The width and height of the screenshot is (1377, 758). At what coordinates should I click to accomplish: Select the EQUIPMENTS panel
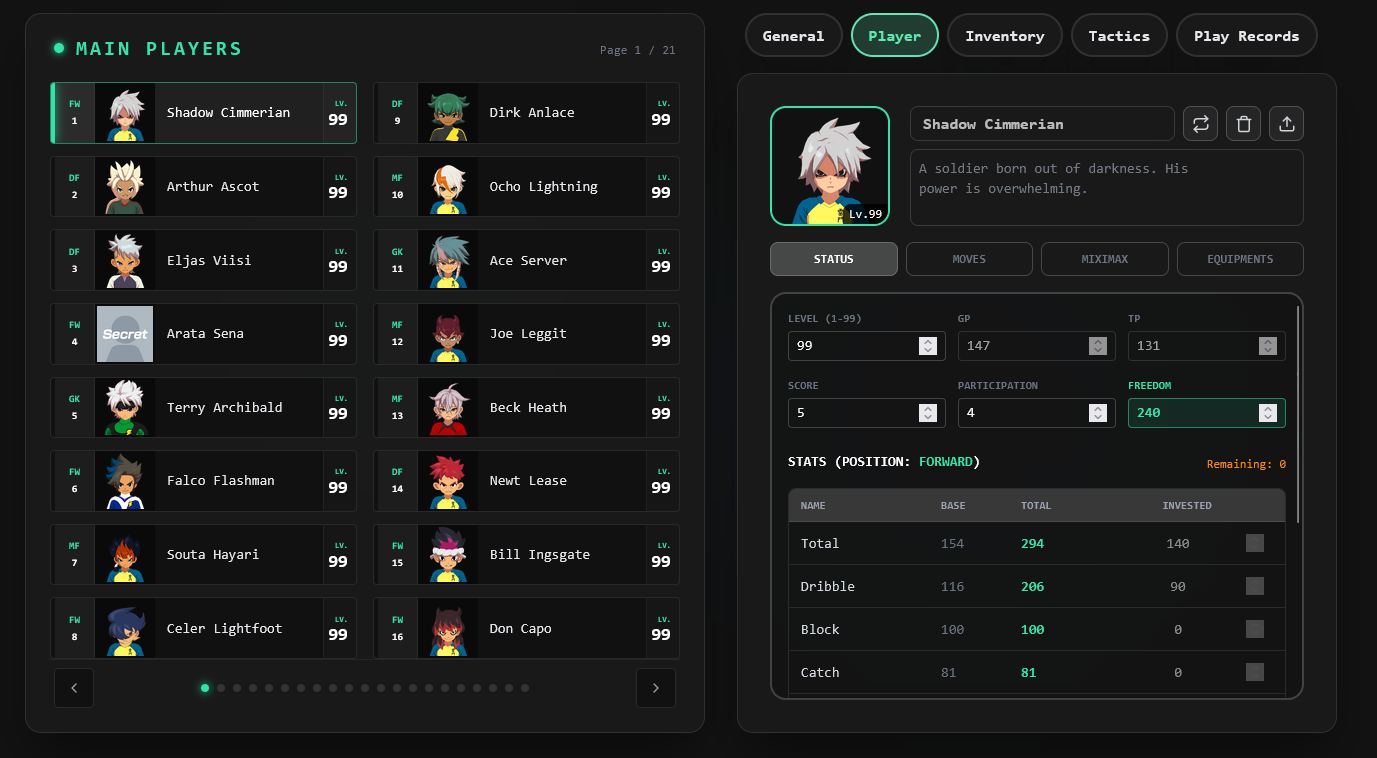point(1240,258)
